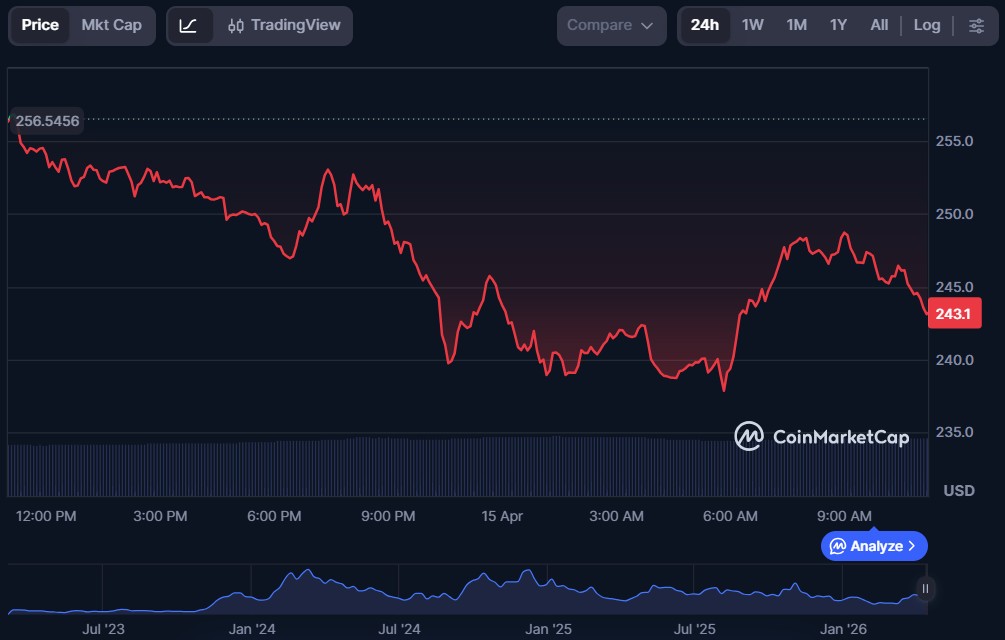Show All price history

(x=879, y=25)
